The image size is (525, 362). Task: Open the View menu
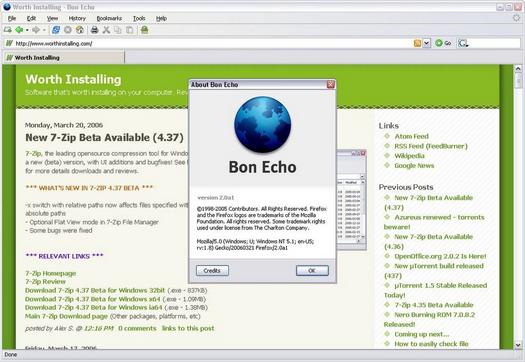click(x=52, y=18)
